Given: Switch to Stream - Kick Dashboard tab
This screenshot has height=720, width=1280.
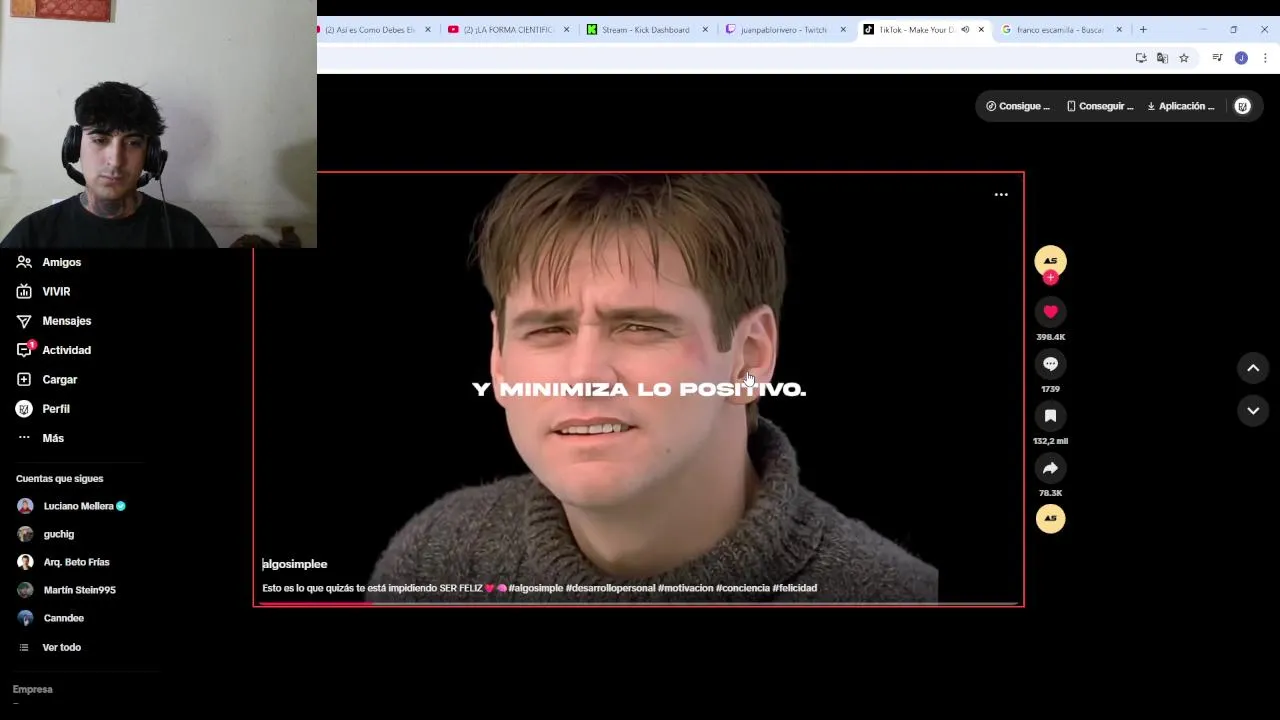Looking at the screenshot, I should point(647,30).
